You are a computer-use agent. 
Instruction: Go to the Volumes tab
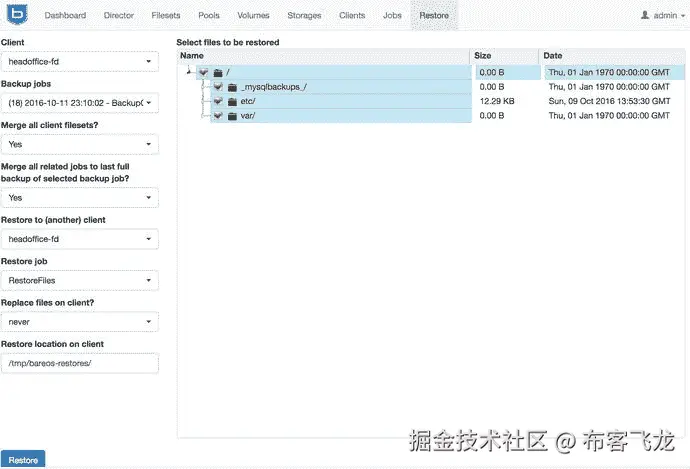point(253,15)
